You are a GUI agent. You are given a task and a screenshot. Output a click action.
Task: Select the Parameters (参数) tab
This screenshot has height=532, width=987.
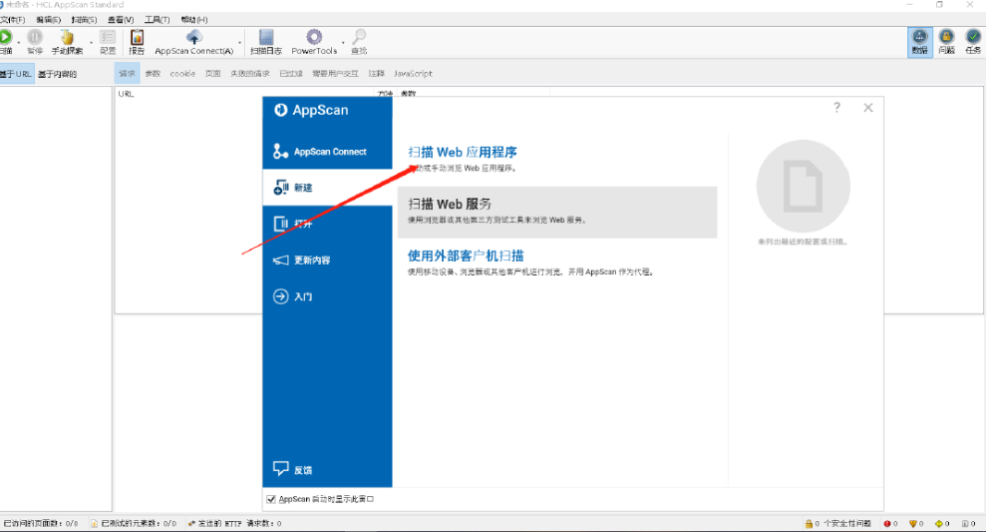pos(153,74)
